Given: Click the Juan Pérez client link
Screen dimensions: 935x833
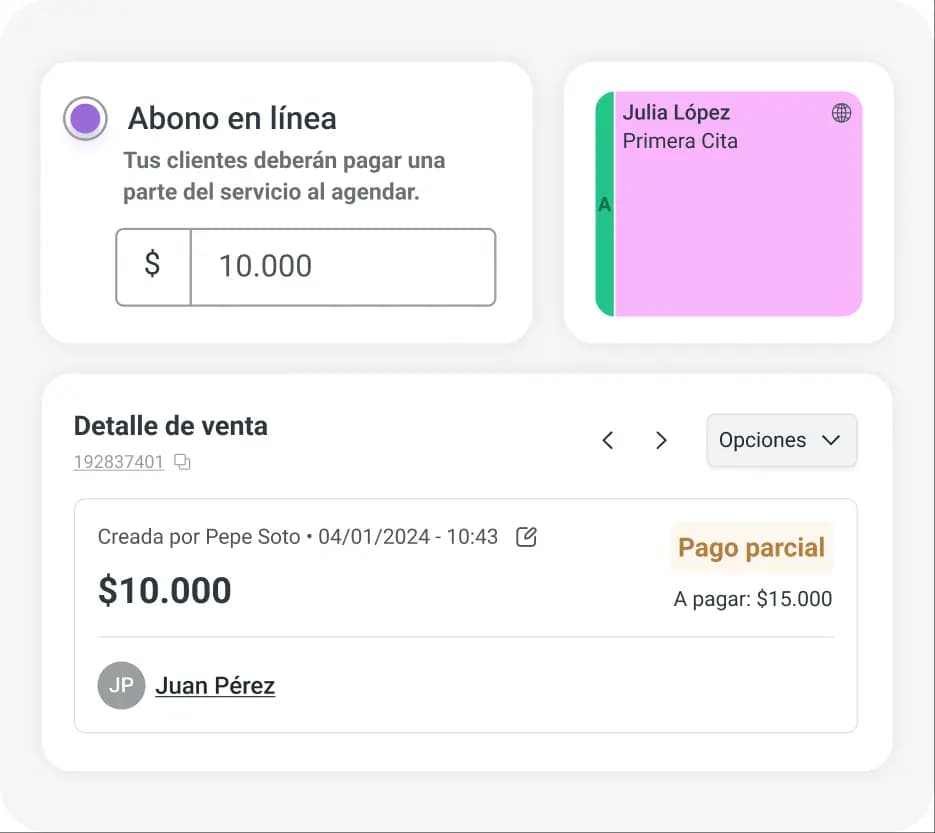Looking at the screenshot, I should [x=215, y=685].
